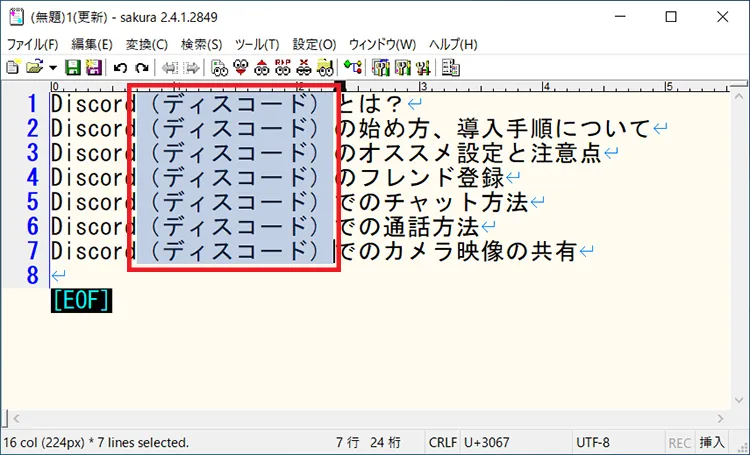This screenshot has width=750, height=455.
Task: Click '導入手順について' on line 2
Action: [553, 128]
